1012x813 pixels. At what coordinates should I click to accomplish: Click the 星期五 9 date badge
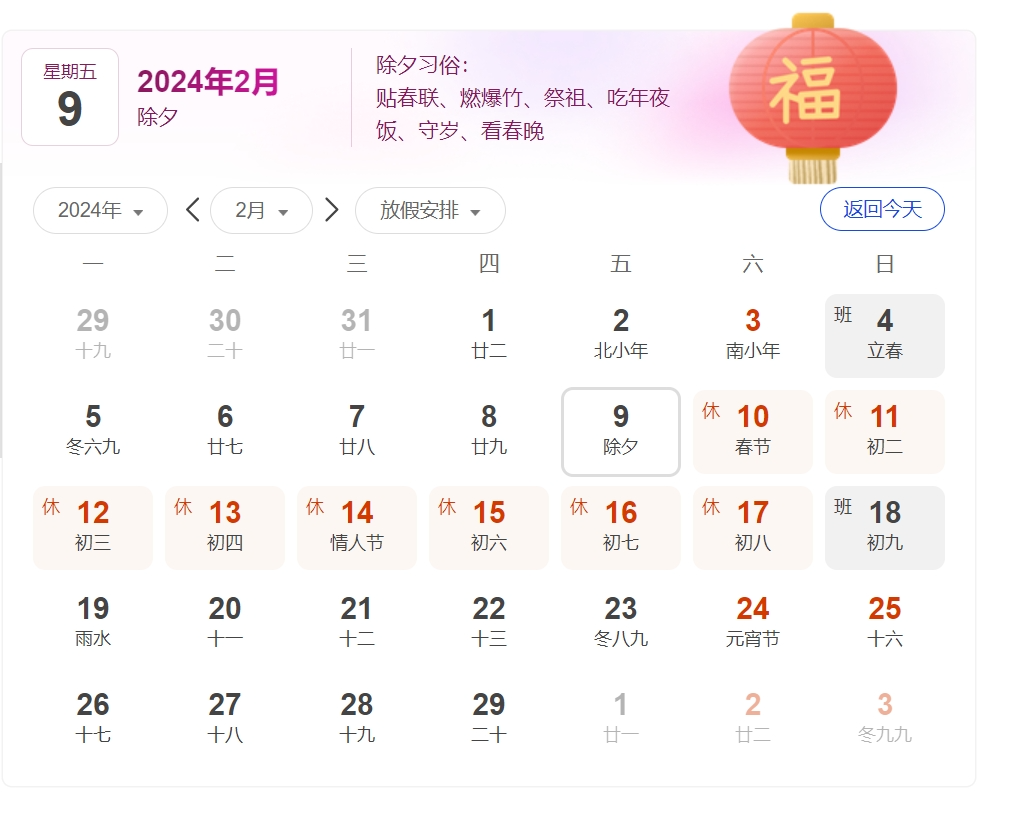click(70, 97)
